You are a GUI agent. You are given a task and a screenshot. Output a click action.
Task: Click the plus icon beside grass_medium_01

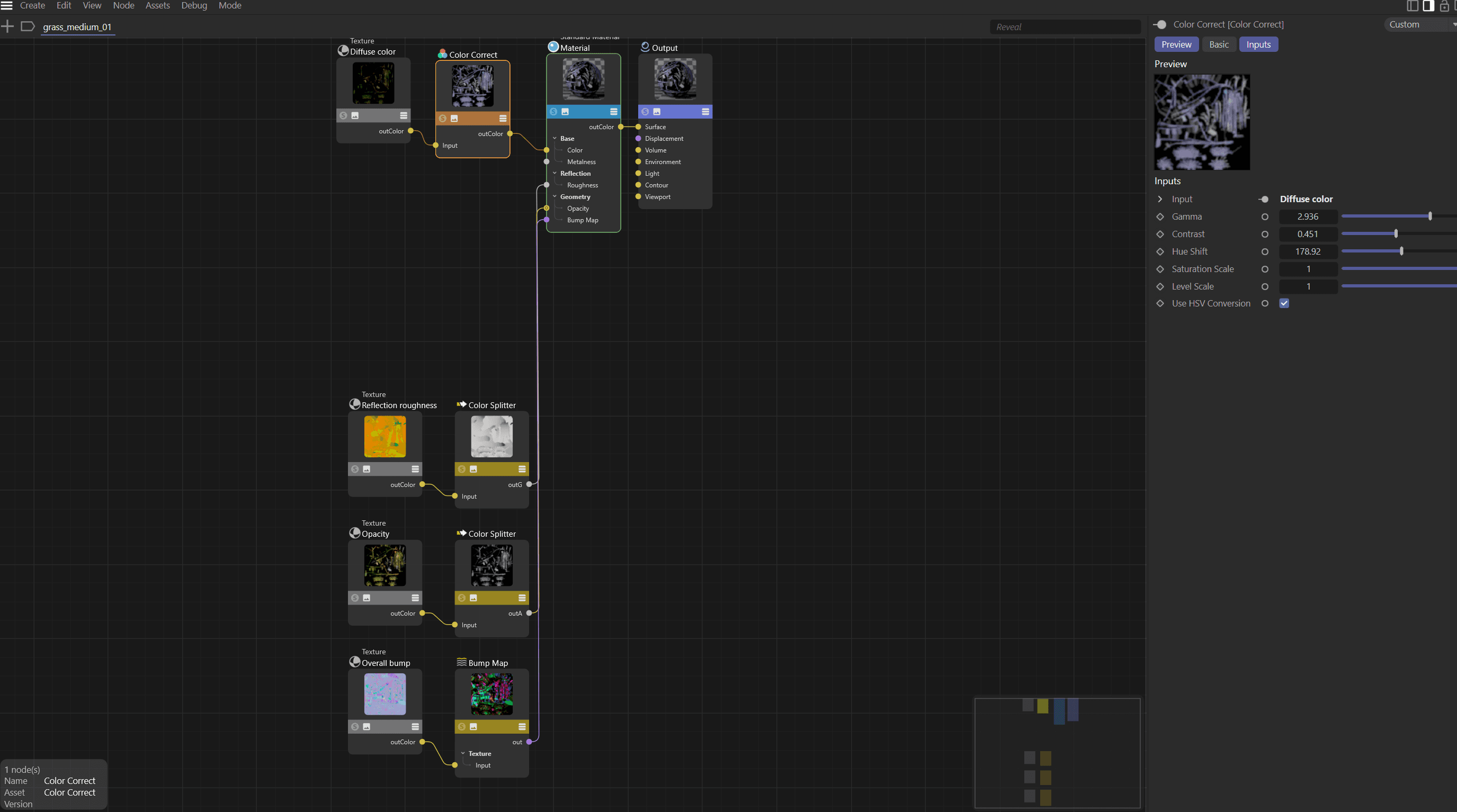tap(7, 26)
